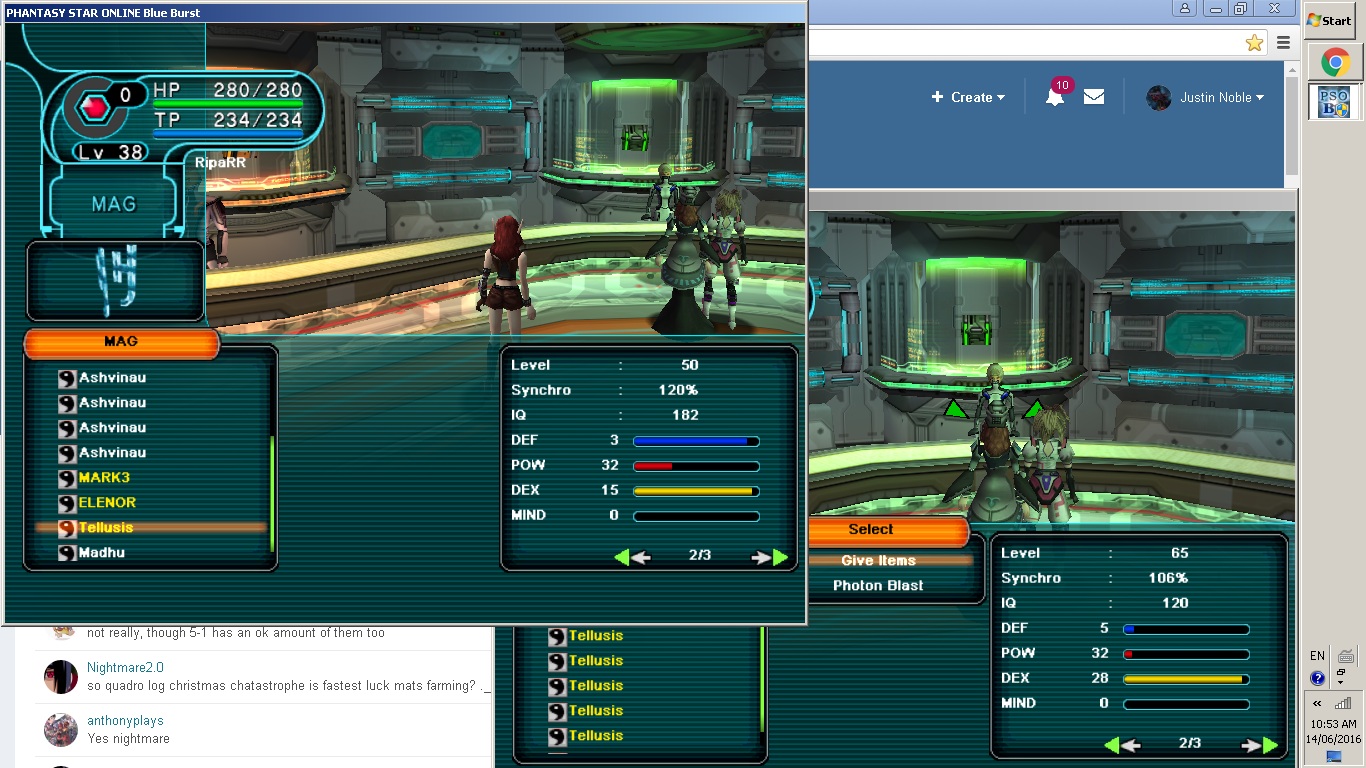Click the 2/3 page indicator in game window
This screenshot has height=768, width=1366.
coord(700,556)
